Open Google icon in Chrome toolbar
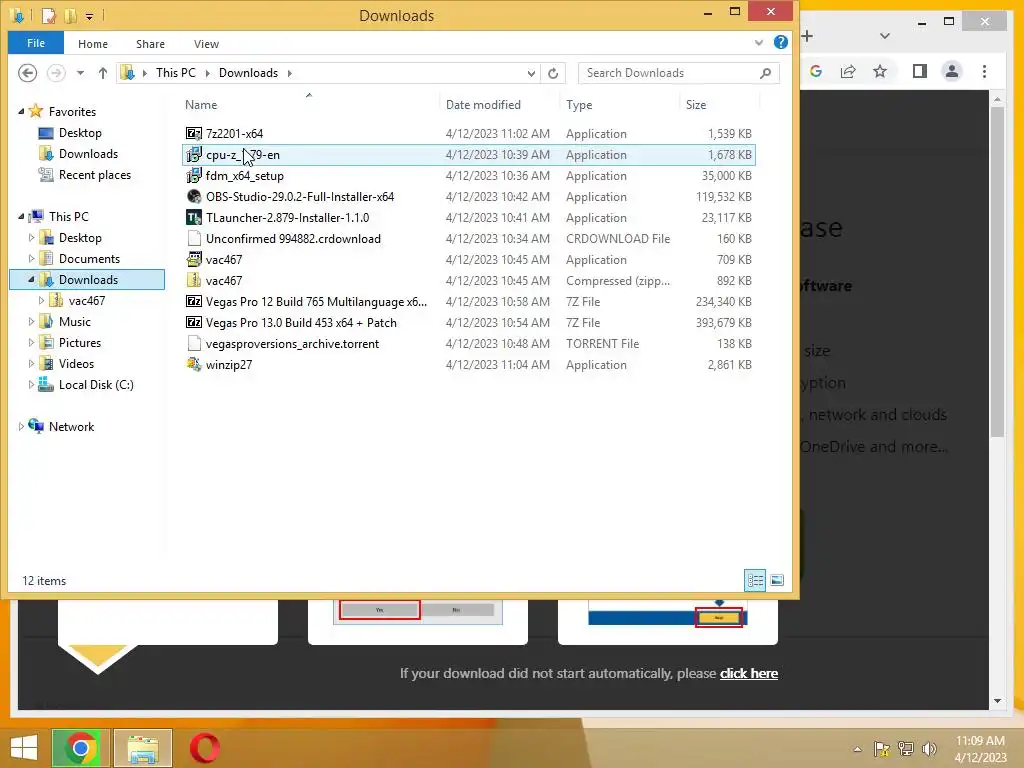The height and width of the screenshot is (768, 1024). pos(816,71)
